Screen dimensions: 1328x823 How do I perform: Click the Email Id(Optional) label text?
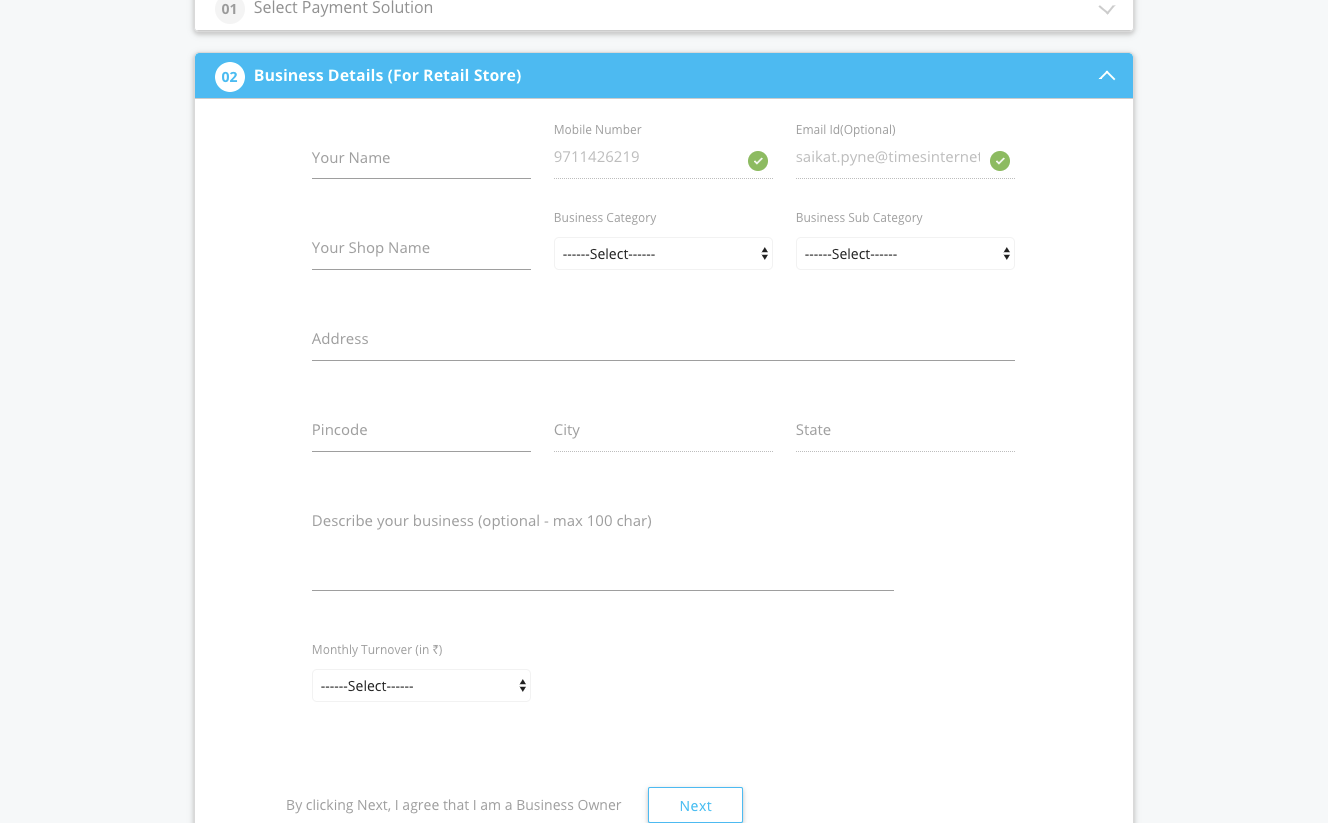(x=846, y=130)
